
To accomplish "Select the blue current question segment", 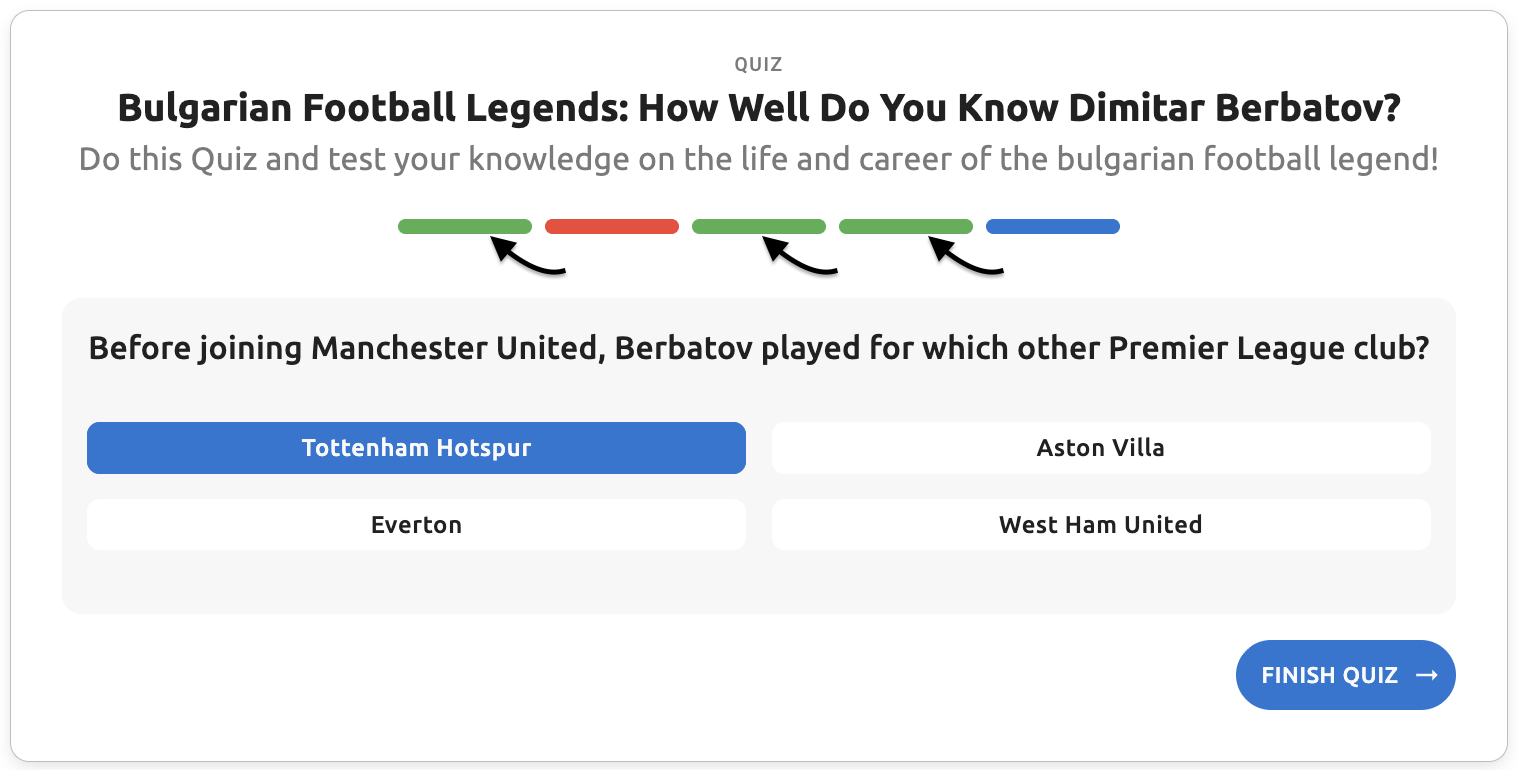I will tap(1053, 227).
